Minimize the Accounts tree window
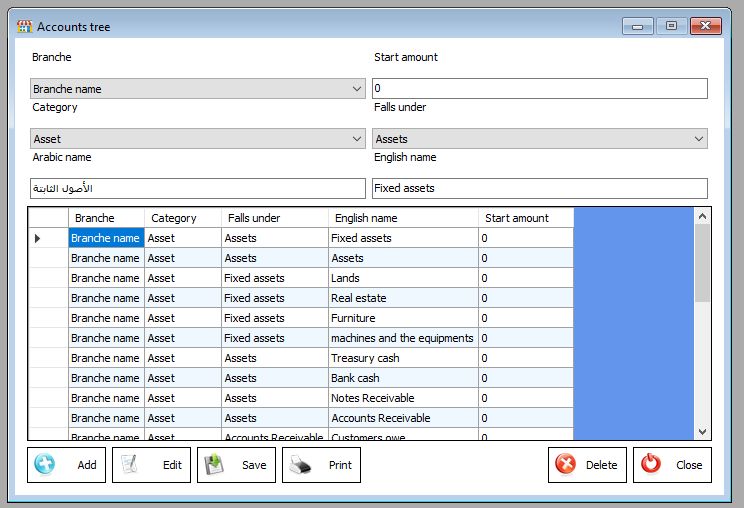Screen dimensions: 744x508 tap(638, 26)
